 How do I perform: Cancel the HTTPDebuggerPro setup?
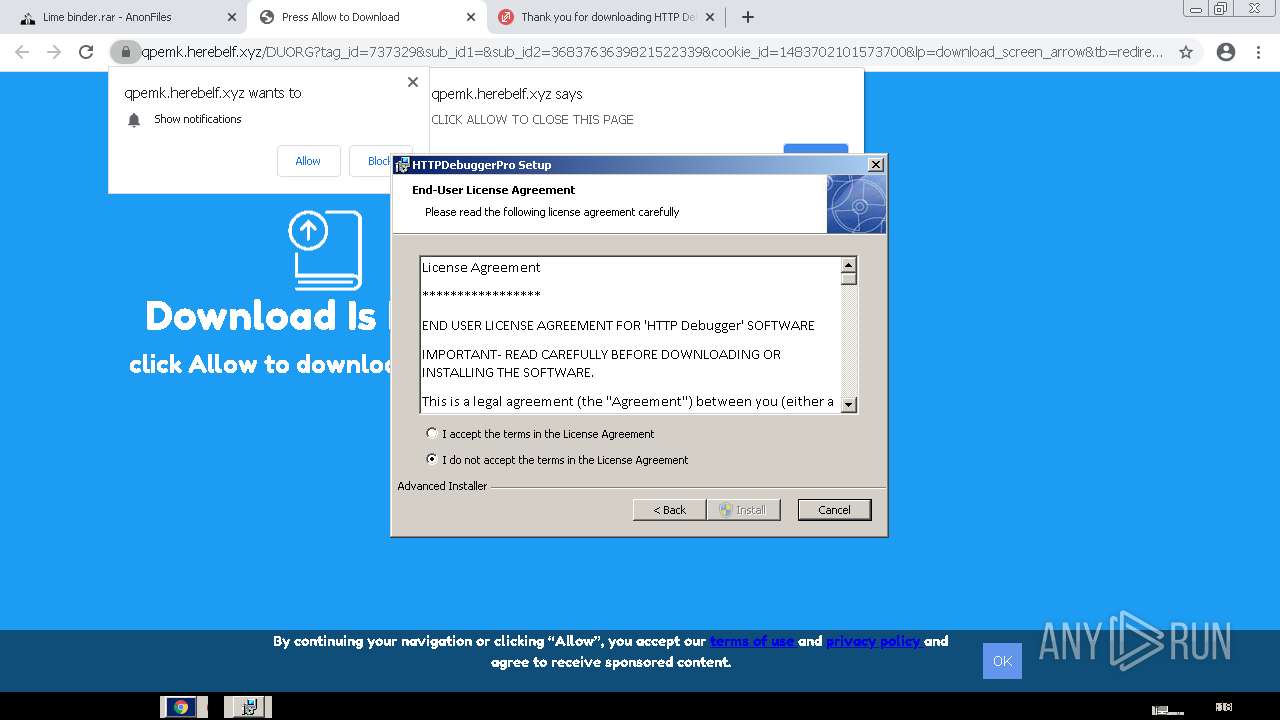[834, 510]
